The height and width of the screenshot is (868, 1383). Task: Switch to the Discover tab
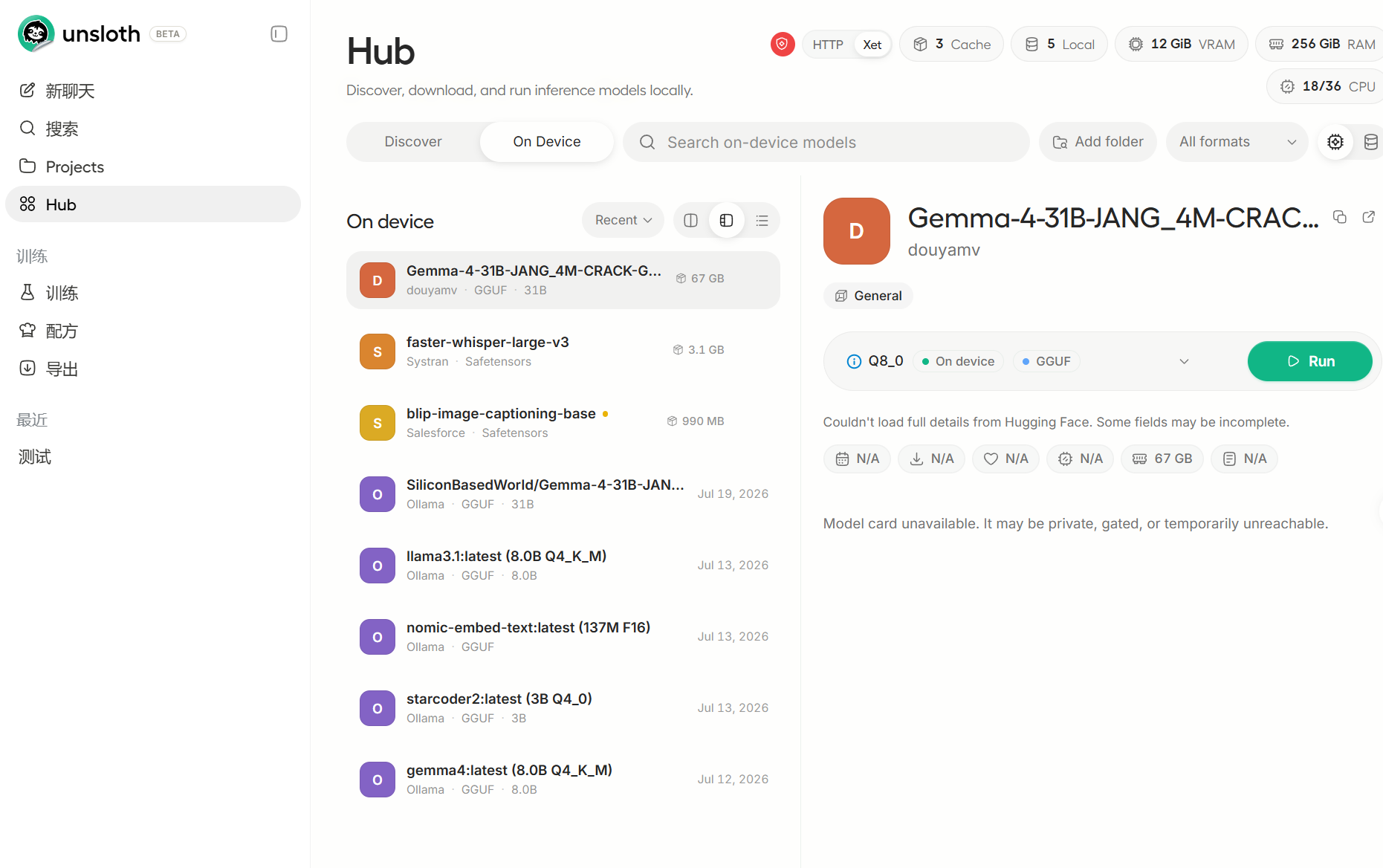(413, 142)
